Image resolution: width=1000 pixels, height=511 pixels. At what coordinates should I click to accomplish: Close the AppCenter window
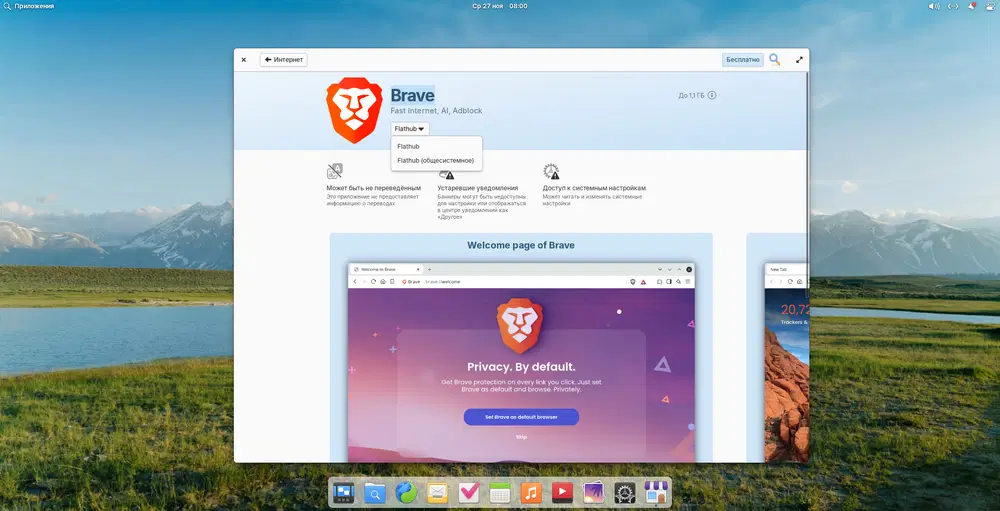pyautogui.click(x=244, y=60)
